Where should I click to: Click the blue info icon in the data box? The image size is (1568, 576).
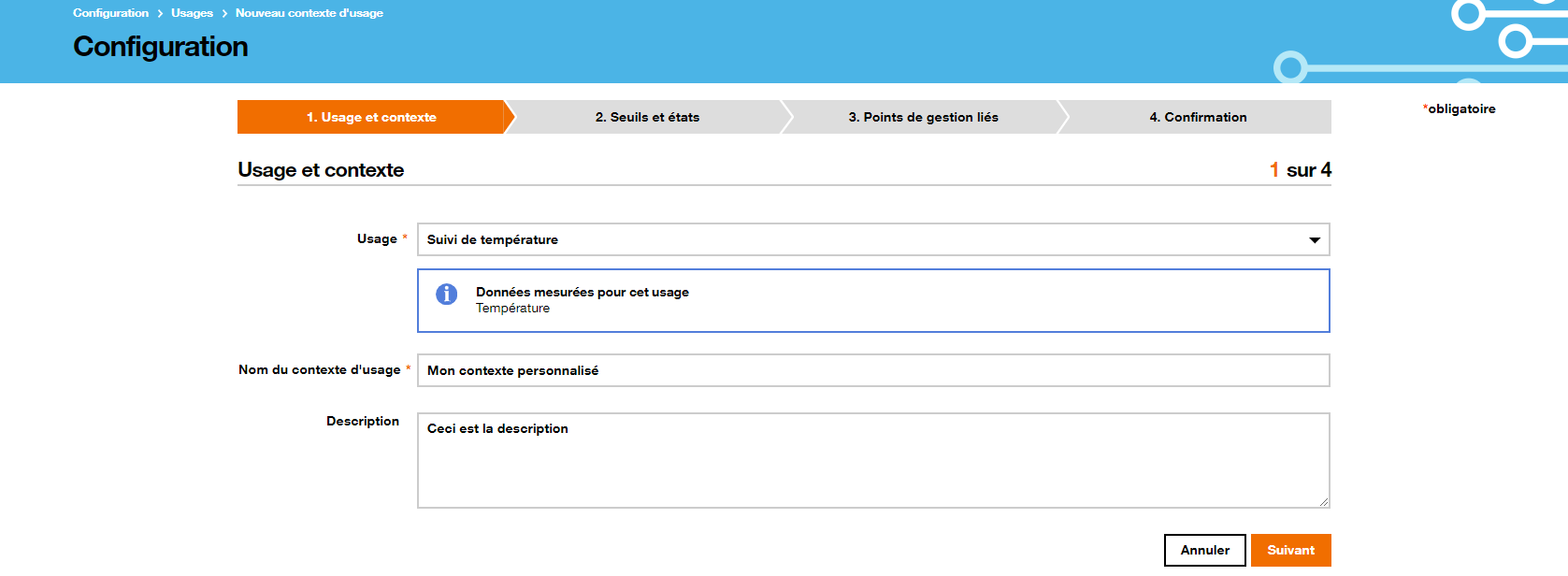click(447, 294)
